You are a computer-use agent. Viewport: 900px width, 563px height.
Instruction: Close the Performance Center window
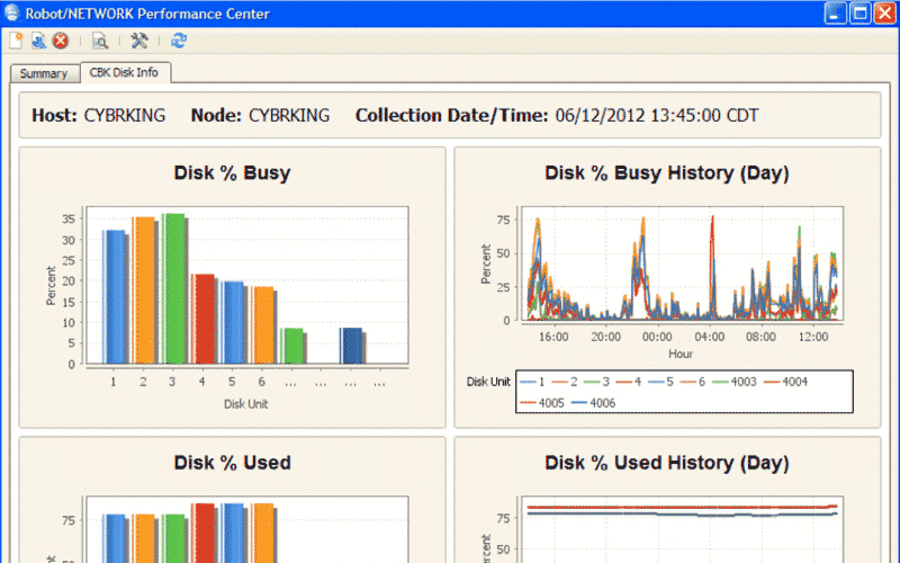pos(885,13)
